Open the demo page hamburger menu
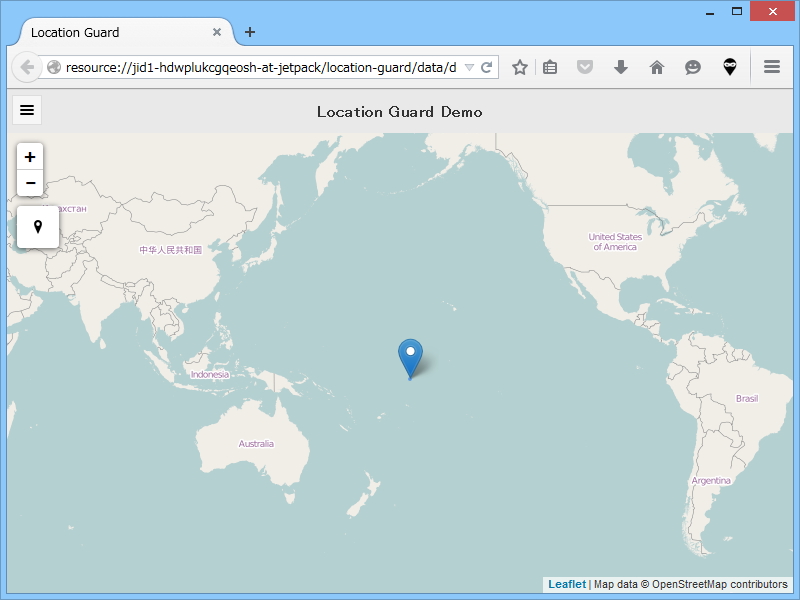The image size is (800, 600). pos(26,110)
